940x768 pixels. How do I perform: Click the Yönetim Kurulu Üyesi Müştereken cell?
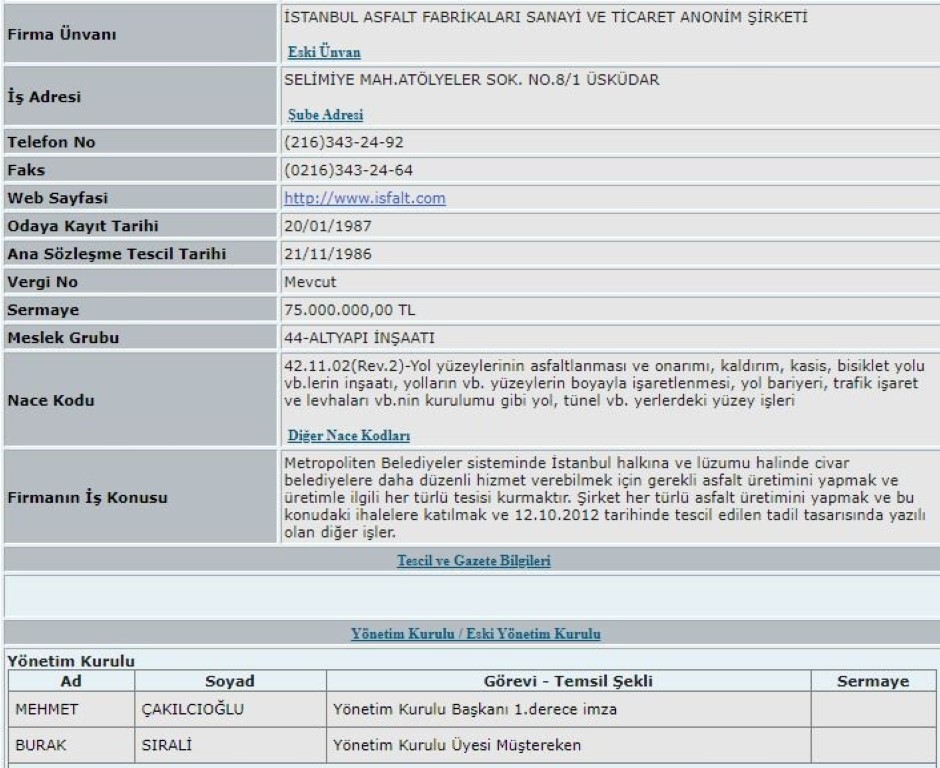click(x=441, y=745)
